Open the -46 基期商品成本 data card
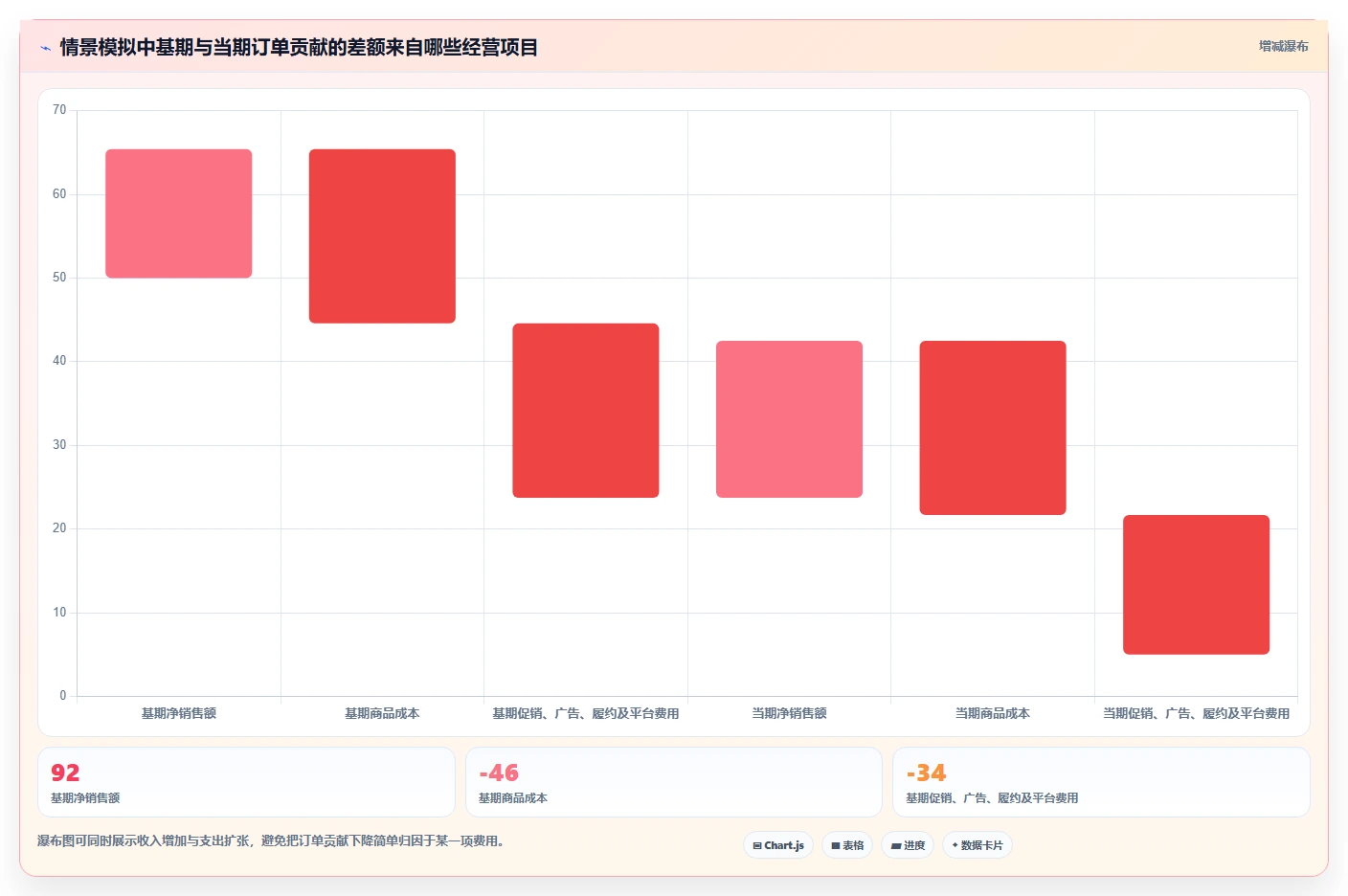 coord(674,782)
